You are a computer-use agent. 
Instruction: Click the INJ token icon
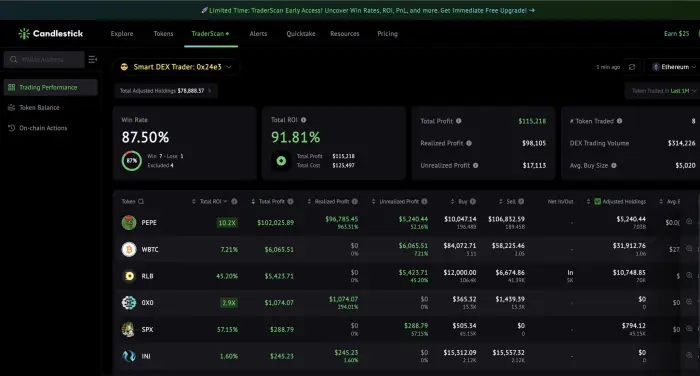point(129,356)
